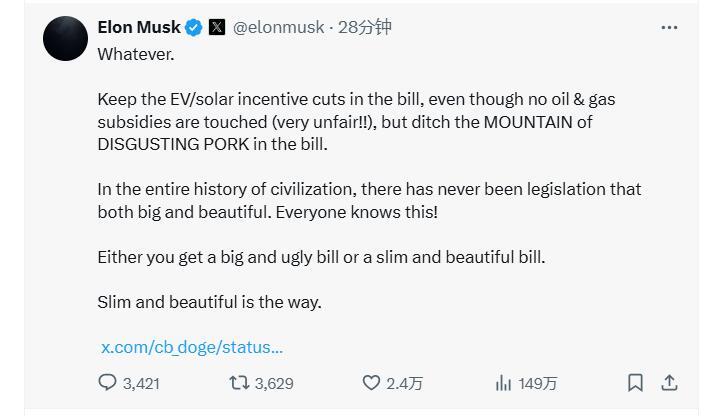Image resolution: width=712 pixels, height=416 pixels.
Task: Repost the tweet with the retweet arrows icon
Action: tap(239, 383)
